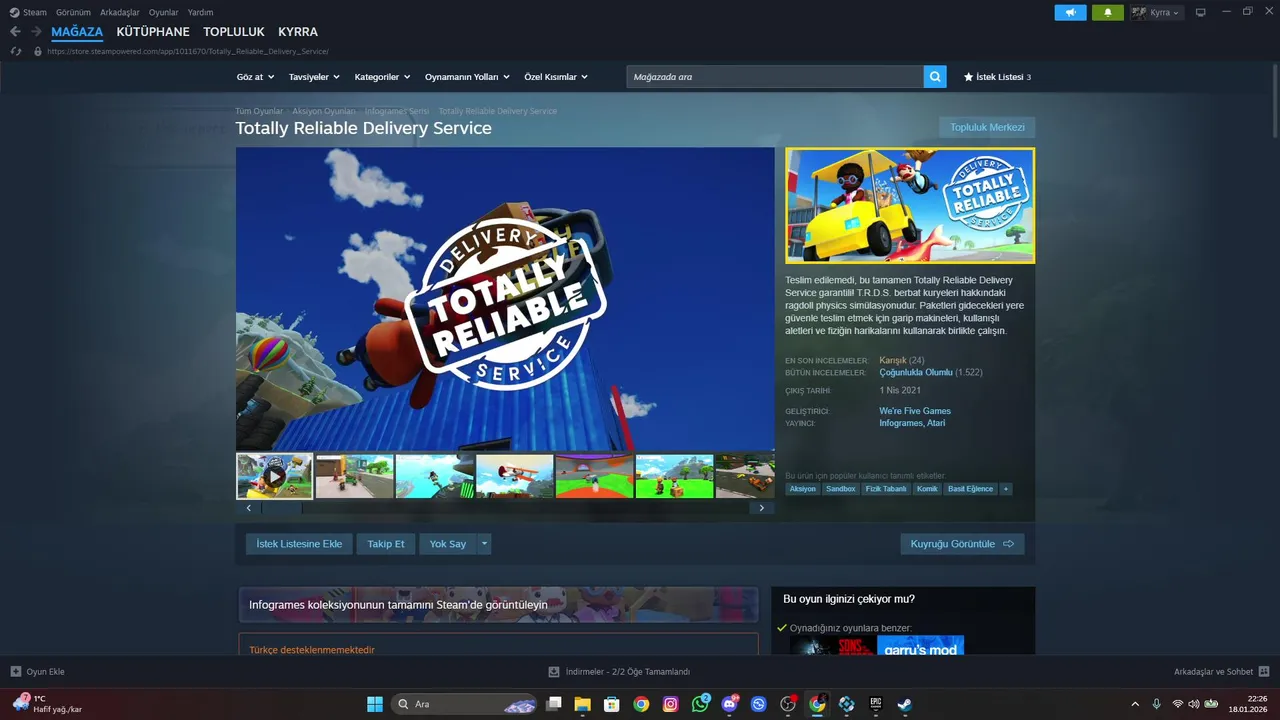This screenshot has width=1280, height=720.
Task: Open the Oyunlar menu
Action: (163, 12)
